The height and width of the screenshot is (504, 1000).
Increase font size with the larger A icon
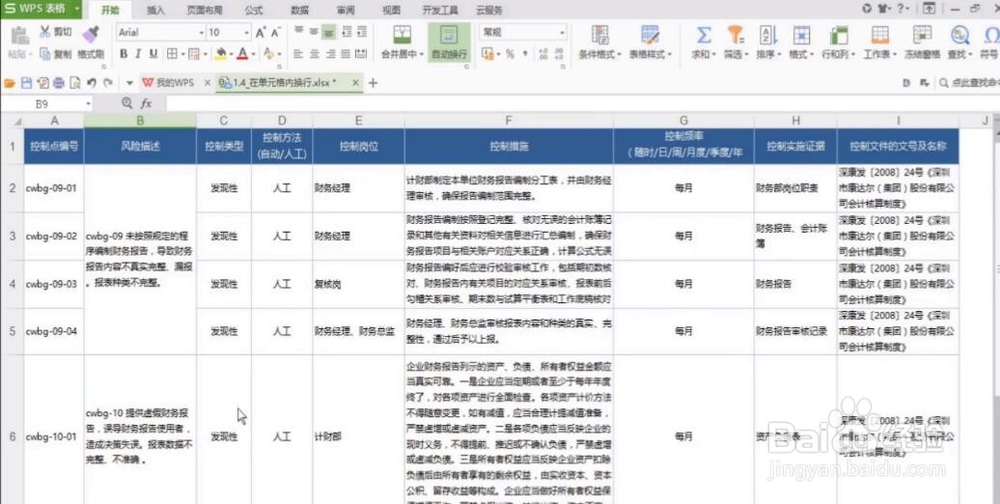[260, 33]
